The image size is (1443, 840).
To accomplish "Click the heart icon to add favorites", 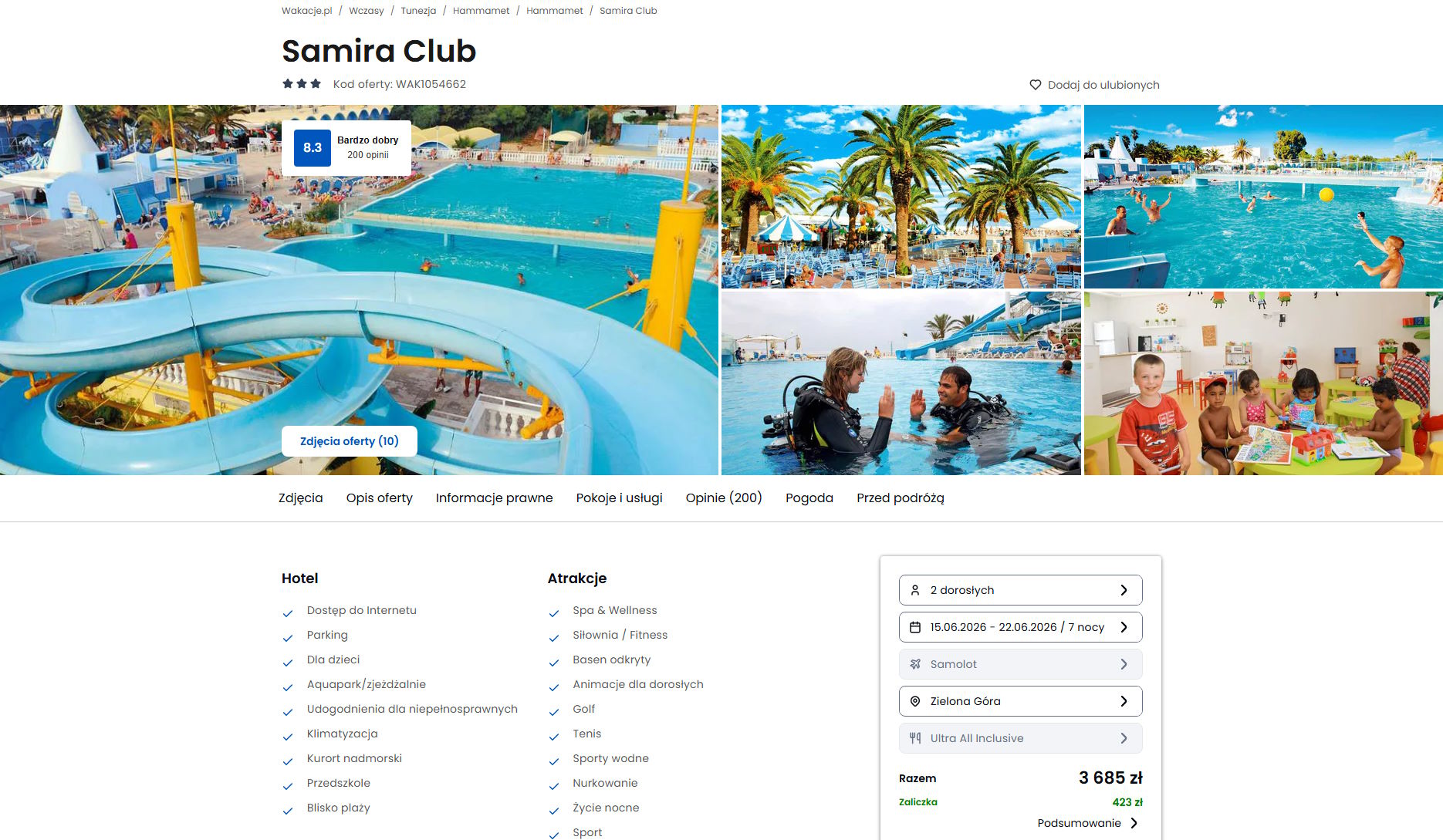I will 1036,85.
